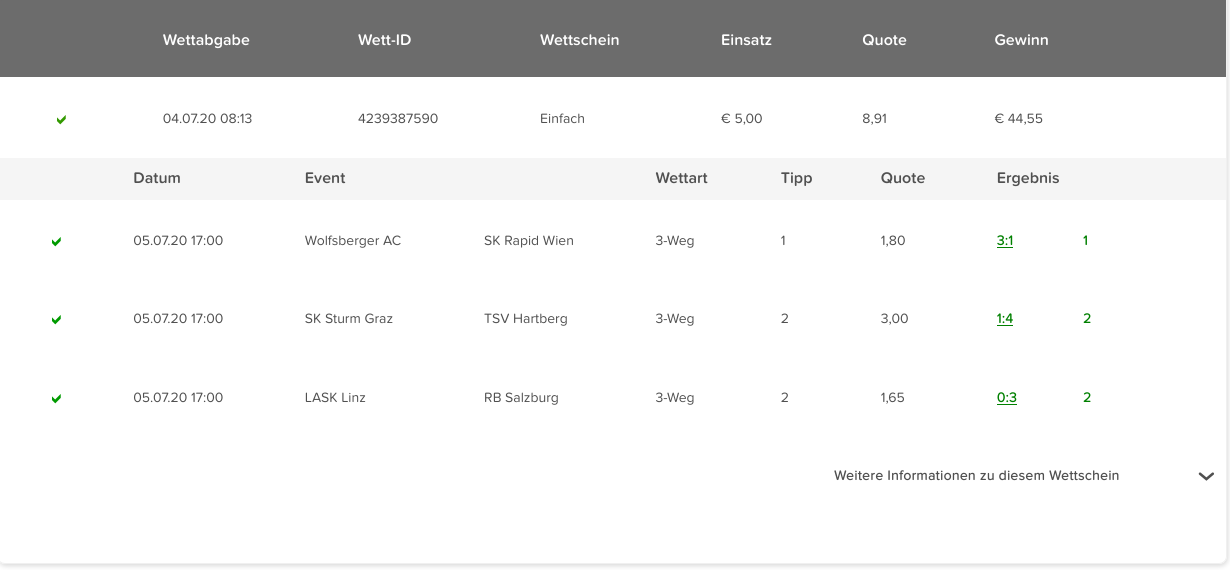The width and height of the screenshot is (1230, 570).
Task: Click the Wett-ID column header
Action: pyautogui.click(x=384, y=41)
